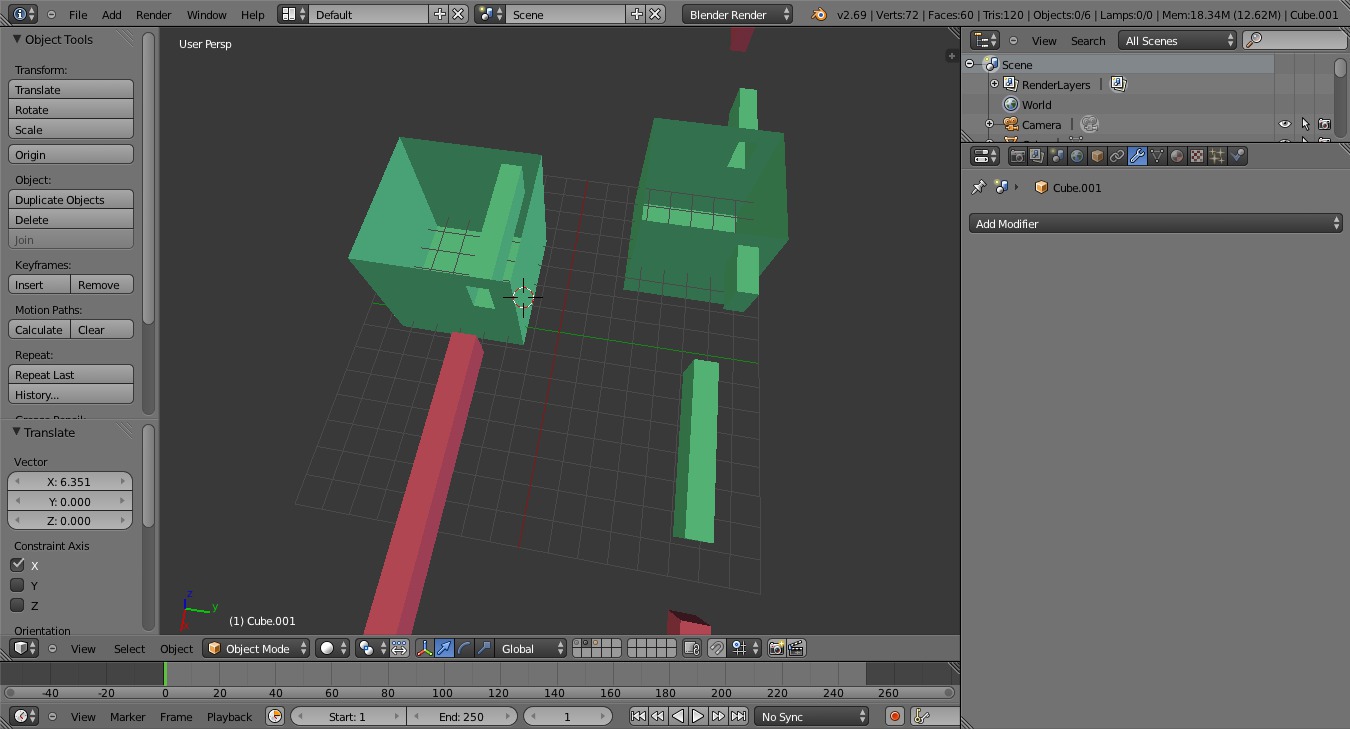The image size is (1350, 729).
Task: Enable the Z constraint axis checkbox
Action: pos(17,605)
